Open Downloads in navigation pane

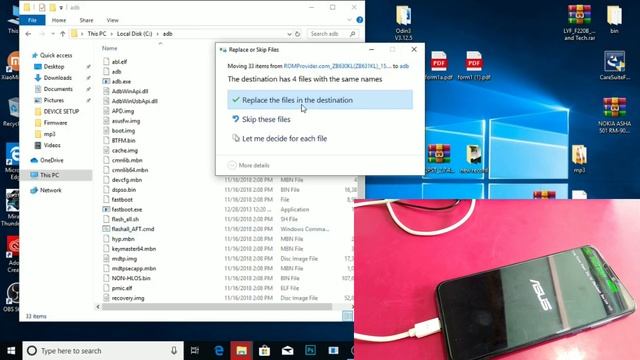57,78
